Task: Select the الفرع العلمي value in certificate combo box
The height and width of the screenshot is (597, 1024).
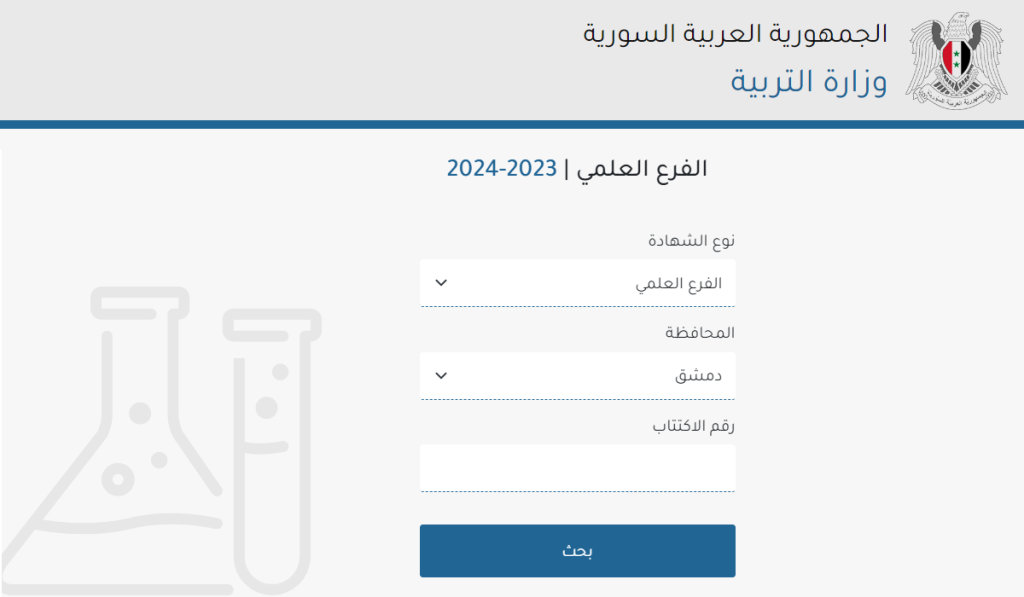Action: click(679, 283)
